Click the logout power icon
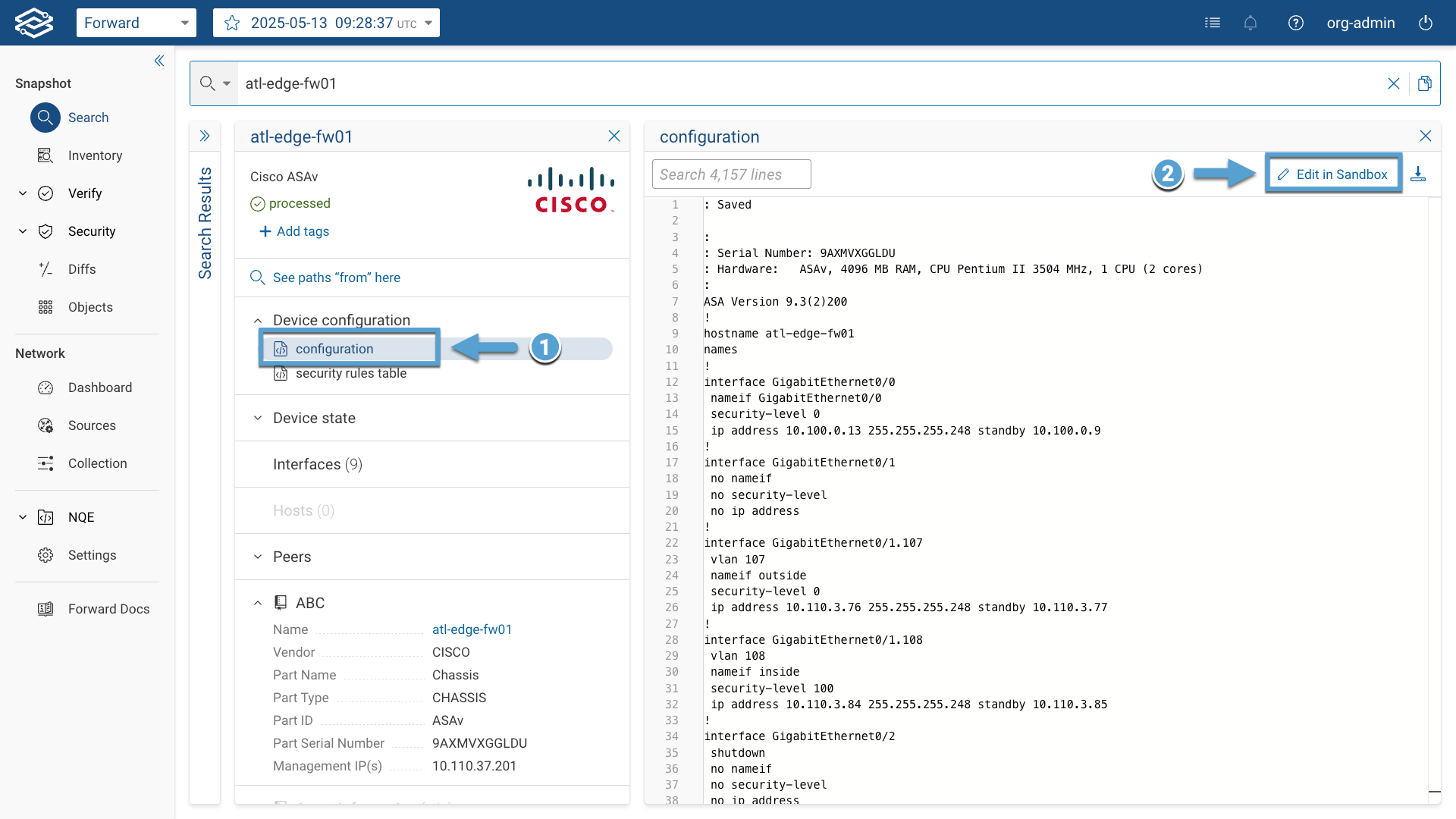This screenshot has width=1456, height=819. (x=1426, y=23)
